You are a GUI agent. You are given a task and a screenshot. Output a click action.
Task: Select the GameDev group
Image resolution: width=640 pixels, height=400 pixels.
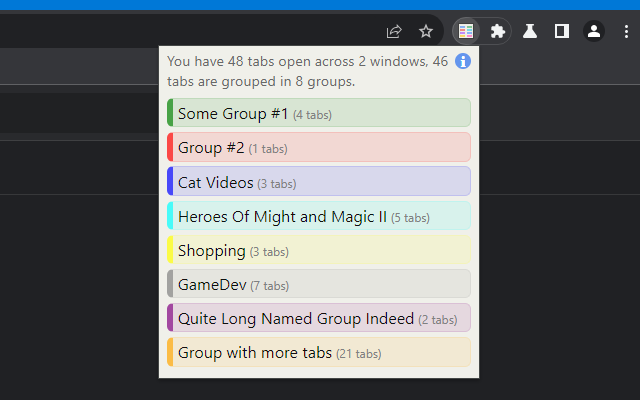(x=319, y=284)
